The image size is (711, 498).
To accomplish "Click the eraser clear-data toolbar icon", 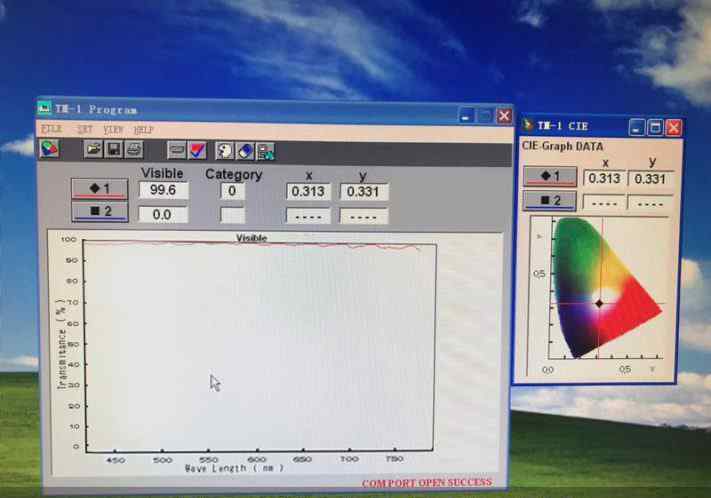I will pyautogui.click(x=245, y=151).
